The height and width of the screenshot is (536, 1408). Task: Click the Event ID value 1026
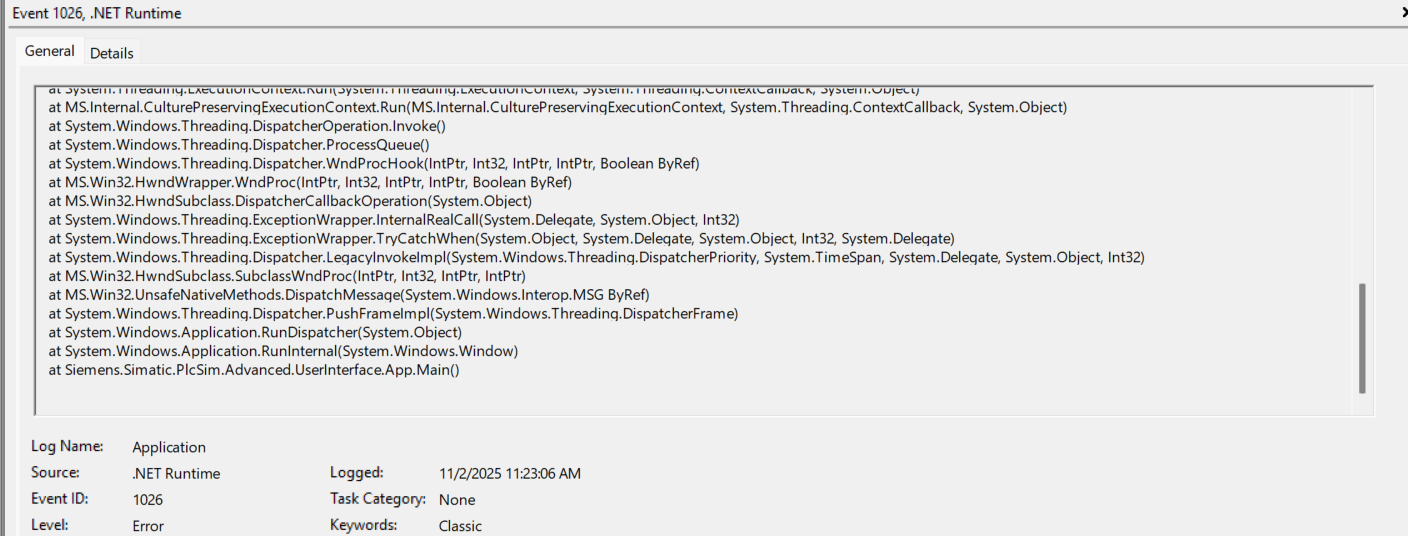coord(147,500)
